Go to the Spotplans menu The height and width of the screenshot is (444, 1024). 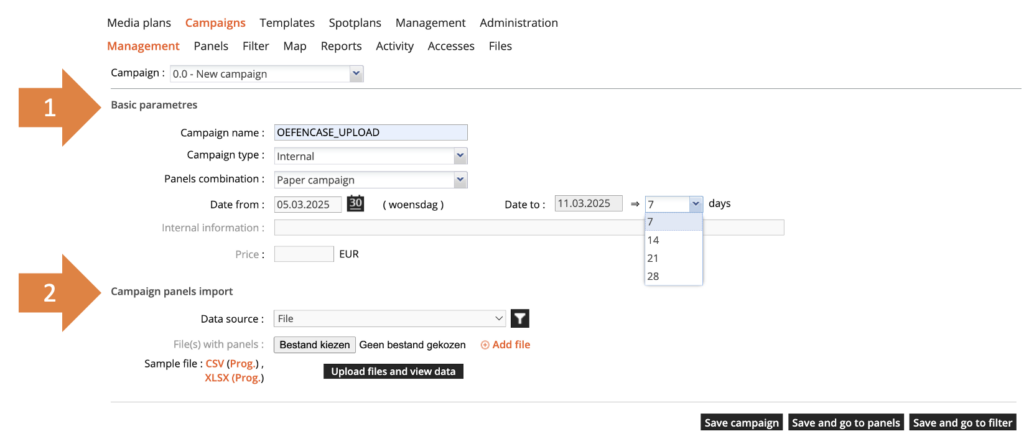[355, 23]
